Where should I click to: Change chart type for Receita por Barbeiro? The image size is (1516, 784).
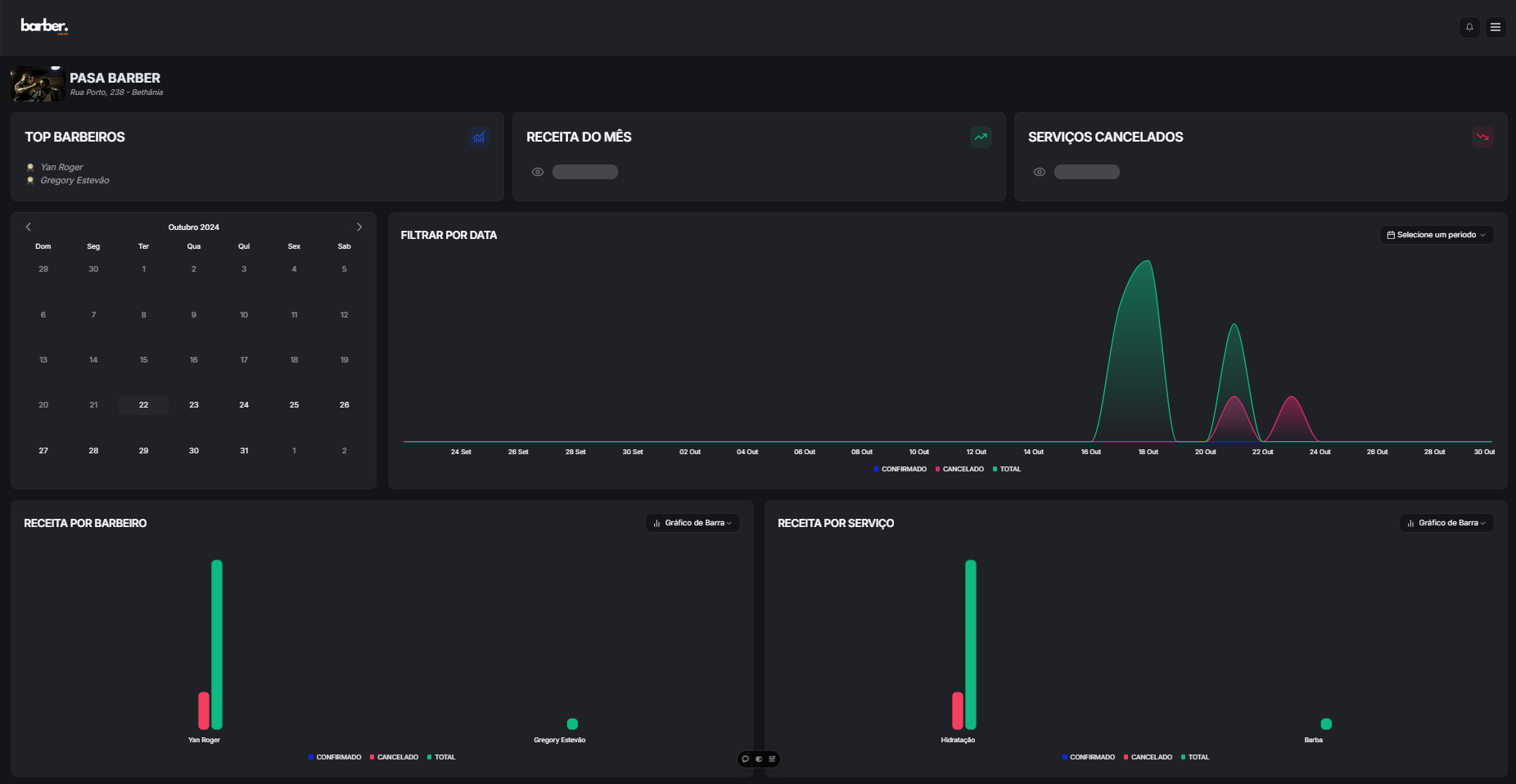point(693,523)
